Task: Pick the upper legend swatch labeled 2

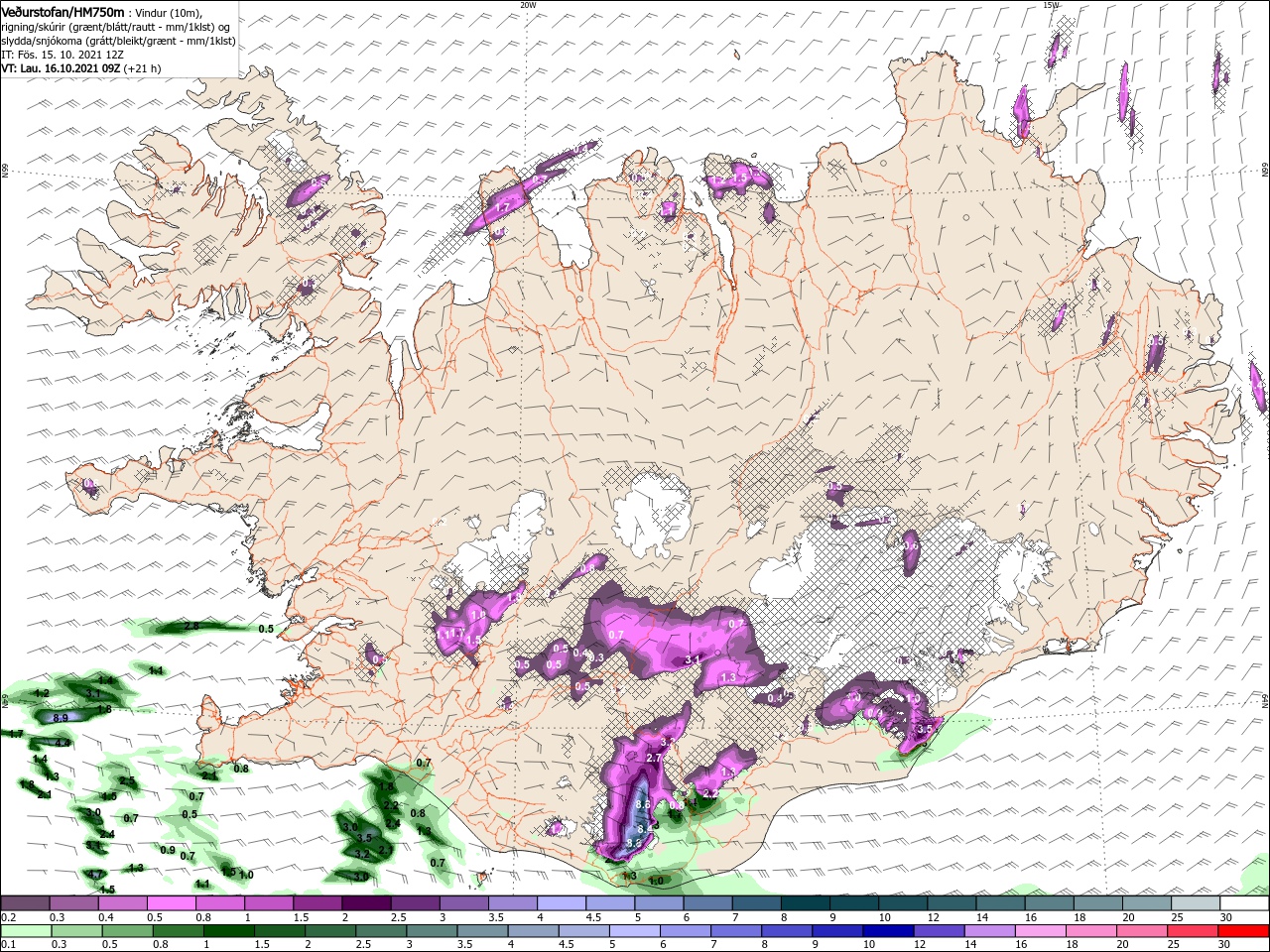Action: 366,903
